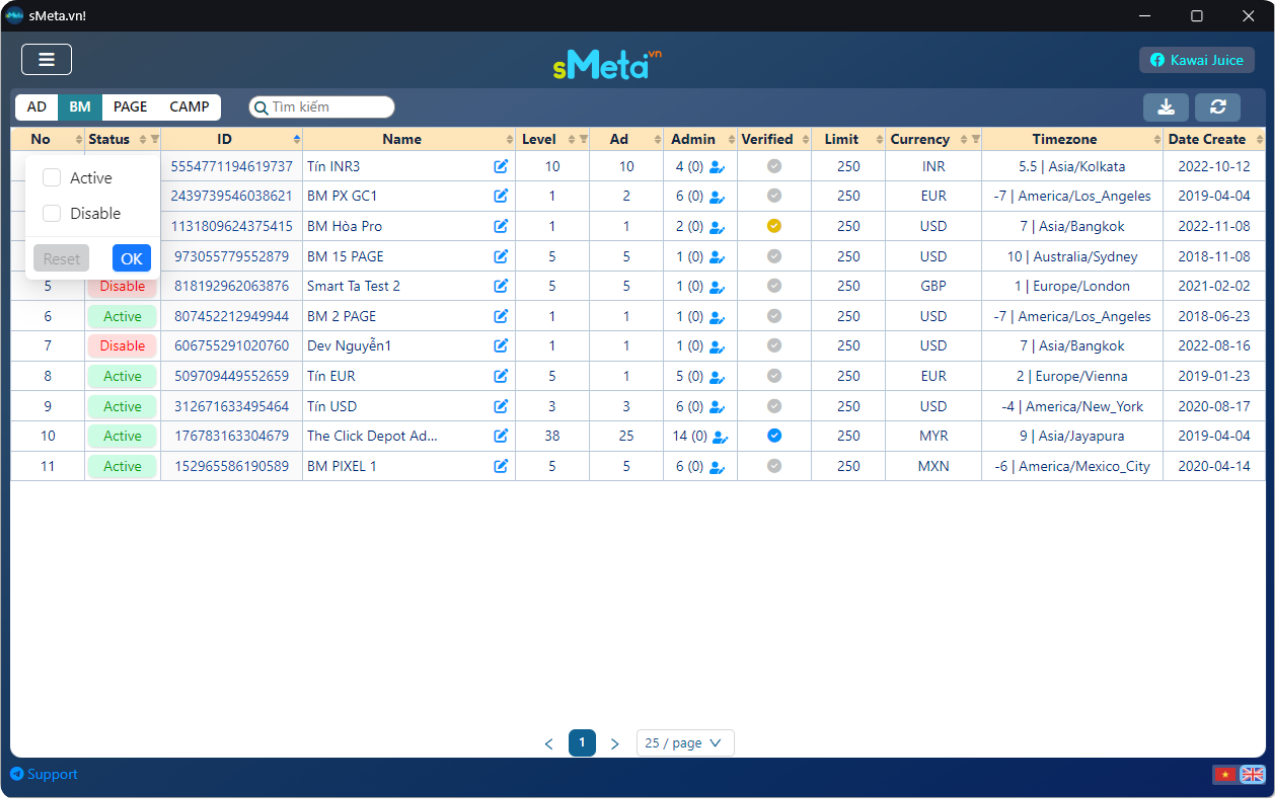Switch language to English flag
The width and height of the screenshot is (1280, 800).
[1252, 774]
